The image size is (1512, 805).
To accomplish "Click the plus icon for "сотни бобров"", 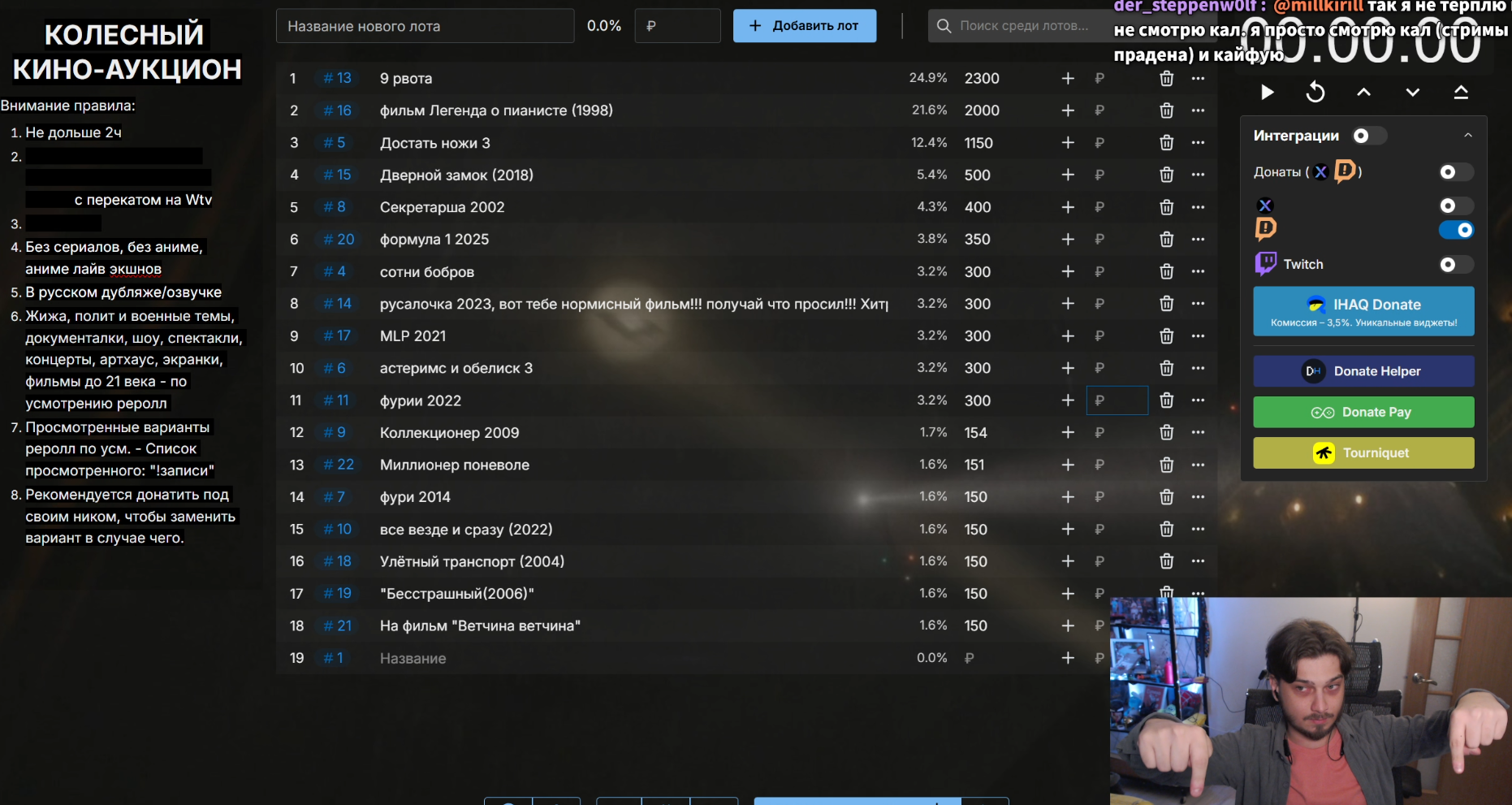I will click(1068, 271).
